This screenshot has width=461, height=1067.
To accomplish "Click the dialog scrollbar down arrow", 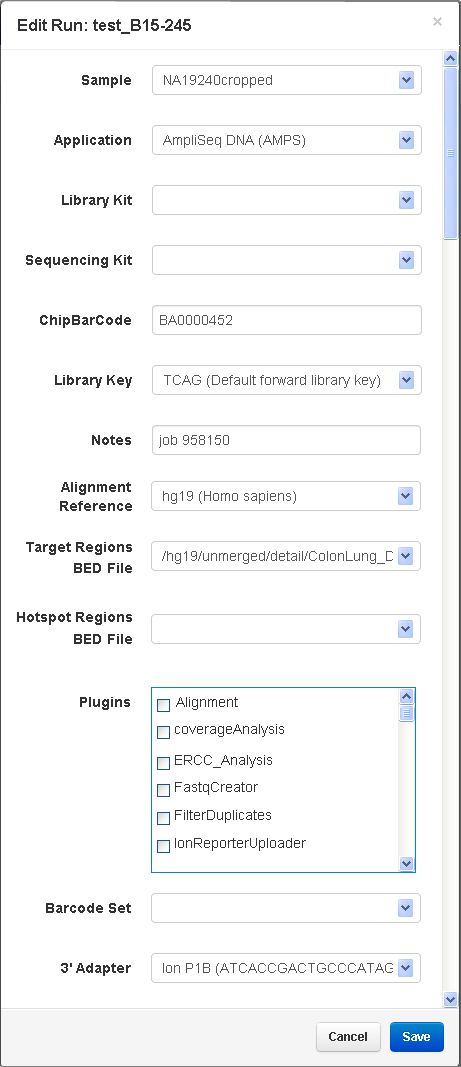I will click(x=450, y=998).
